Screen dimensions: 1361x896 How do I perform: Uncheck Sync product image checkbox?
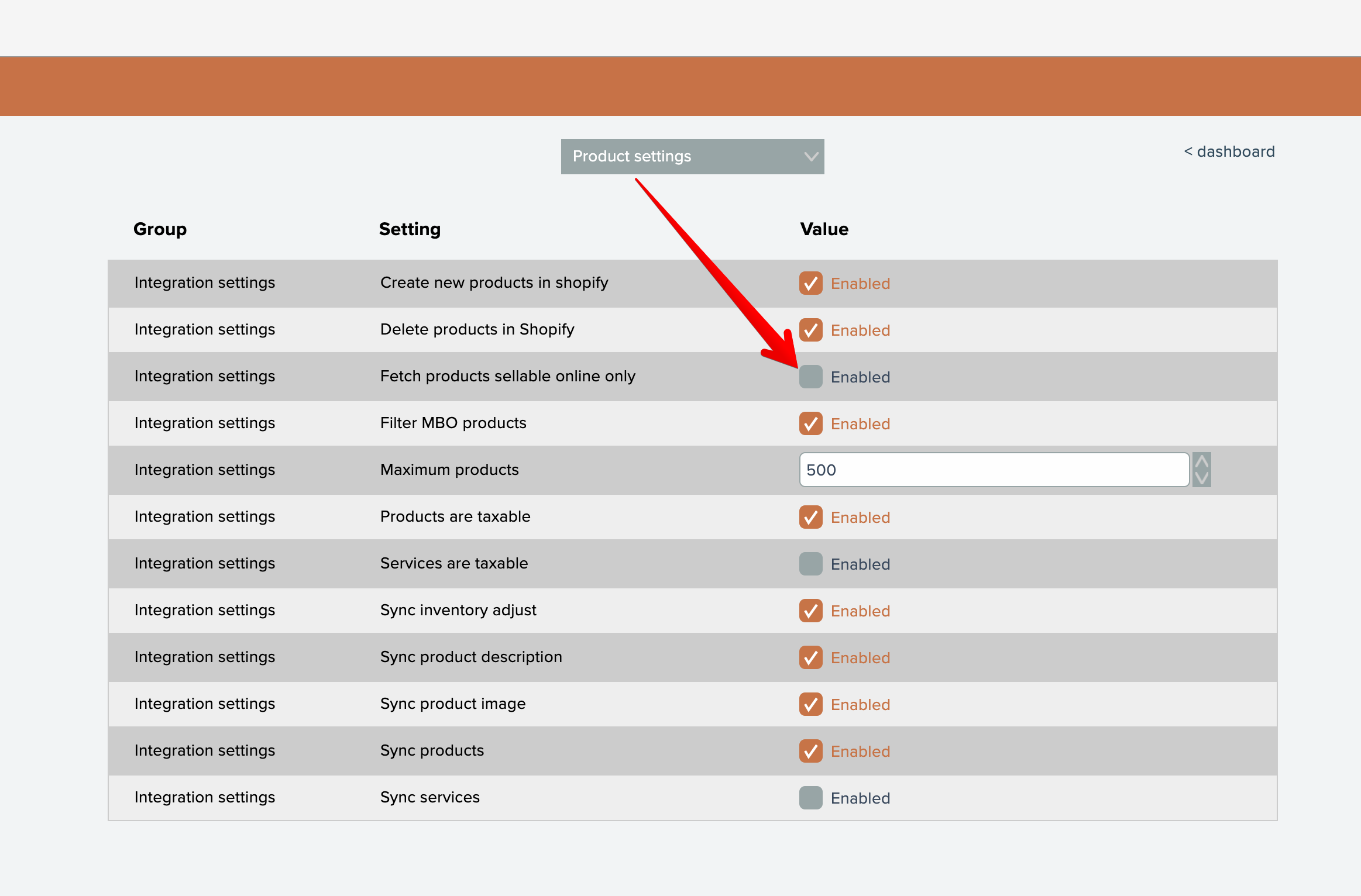tap(810, 704)
